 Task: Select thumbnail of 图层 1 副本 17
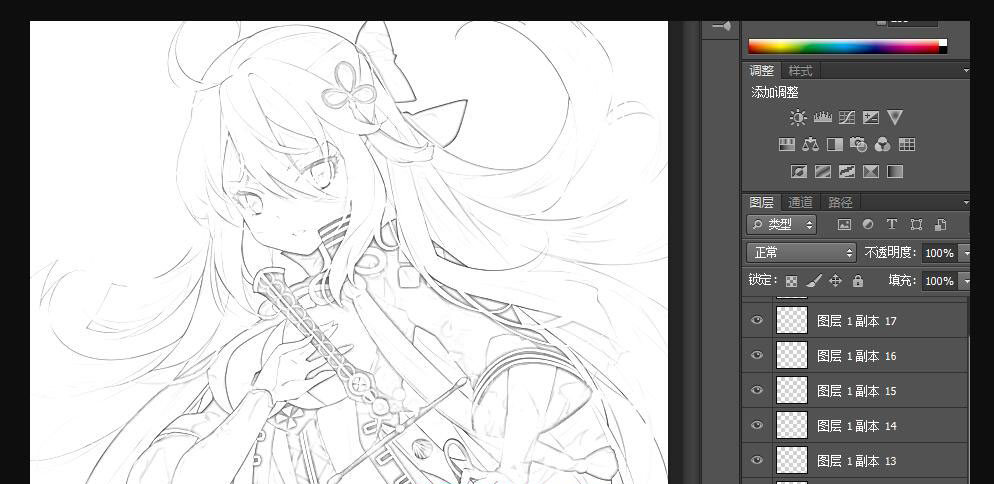click(x=792, y=320)
